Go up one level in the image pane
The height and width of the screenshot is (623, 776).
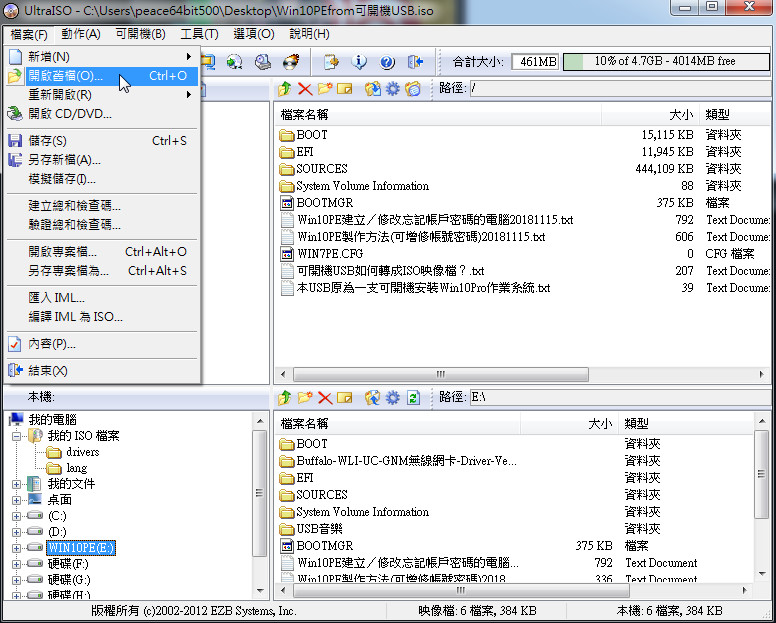285,89
